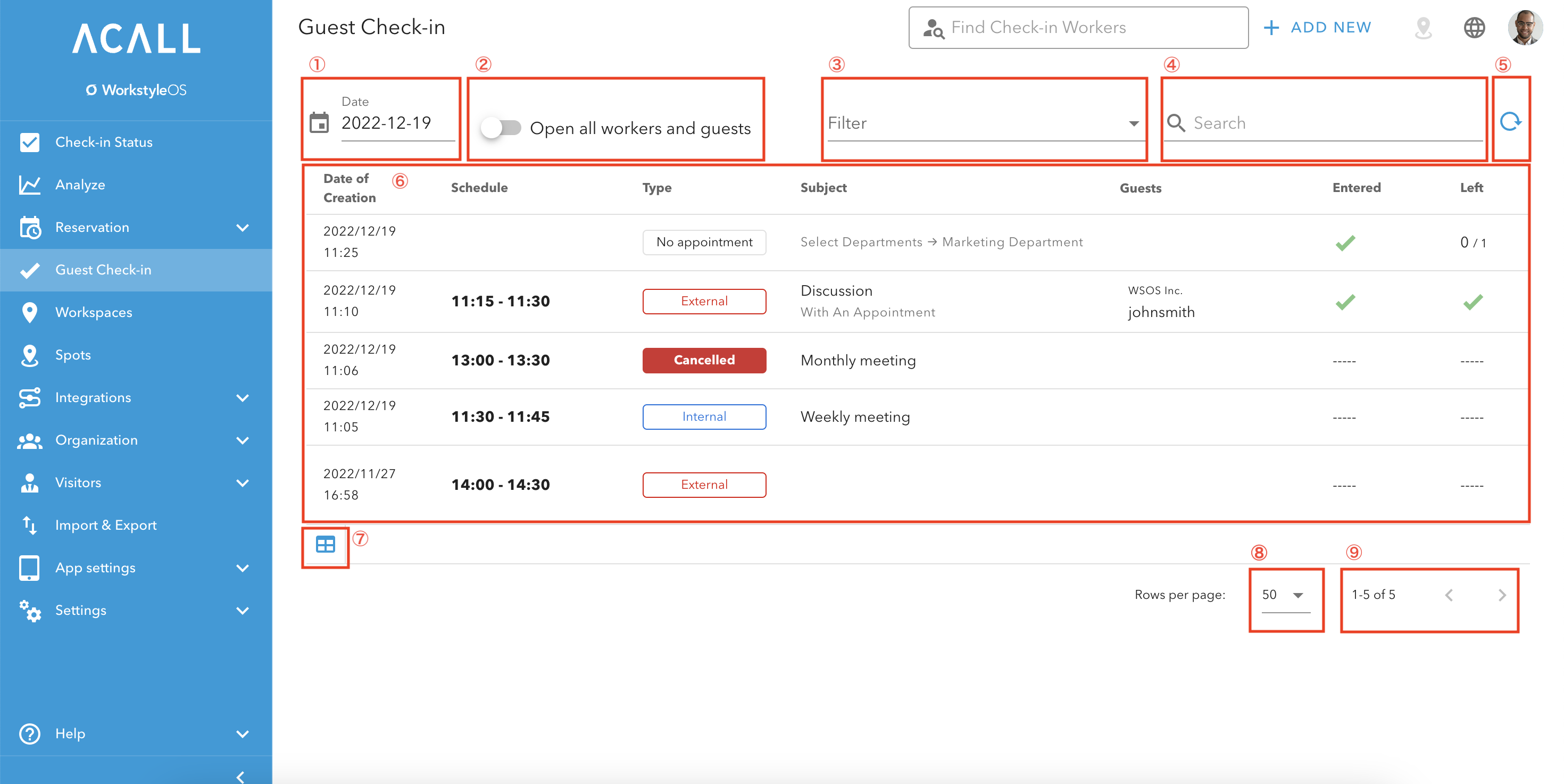Click the worker search icon in top field
The height and width of the screenshot is (784, 1564).
tap(933, 28)
